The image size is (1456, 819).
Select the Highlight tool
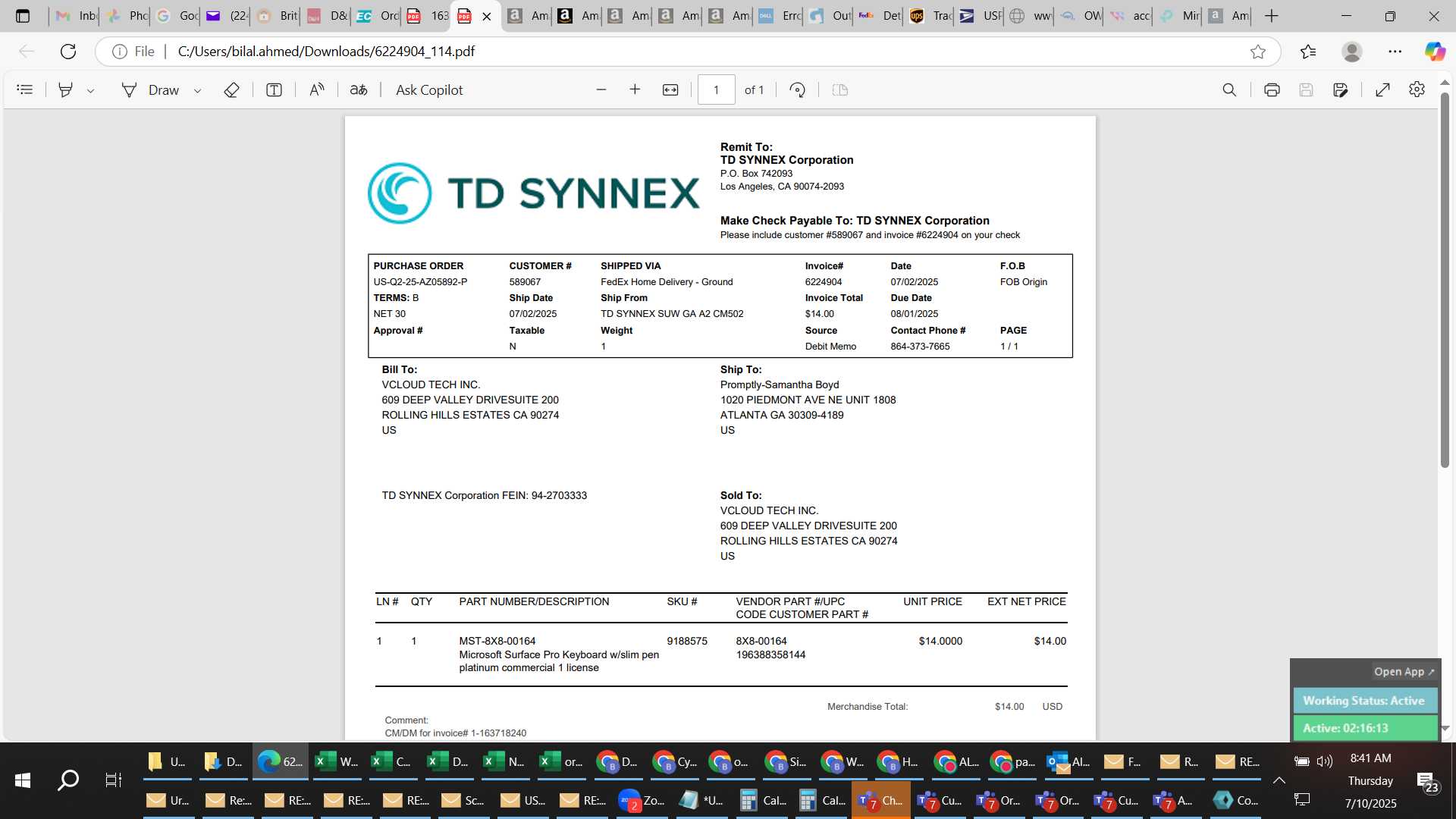[66, 89]
